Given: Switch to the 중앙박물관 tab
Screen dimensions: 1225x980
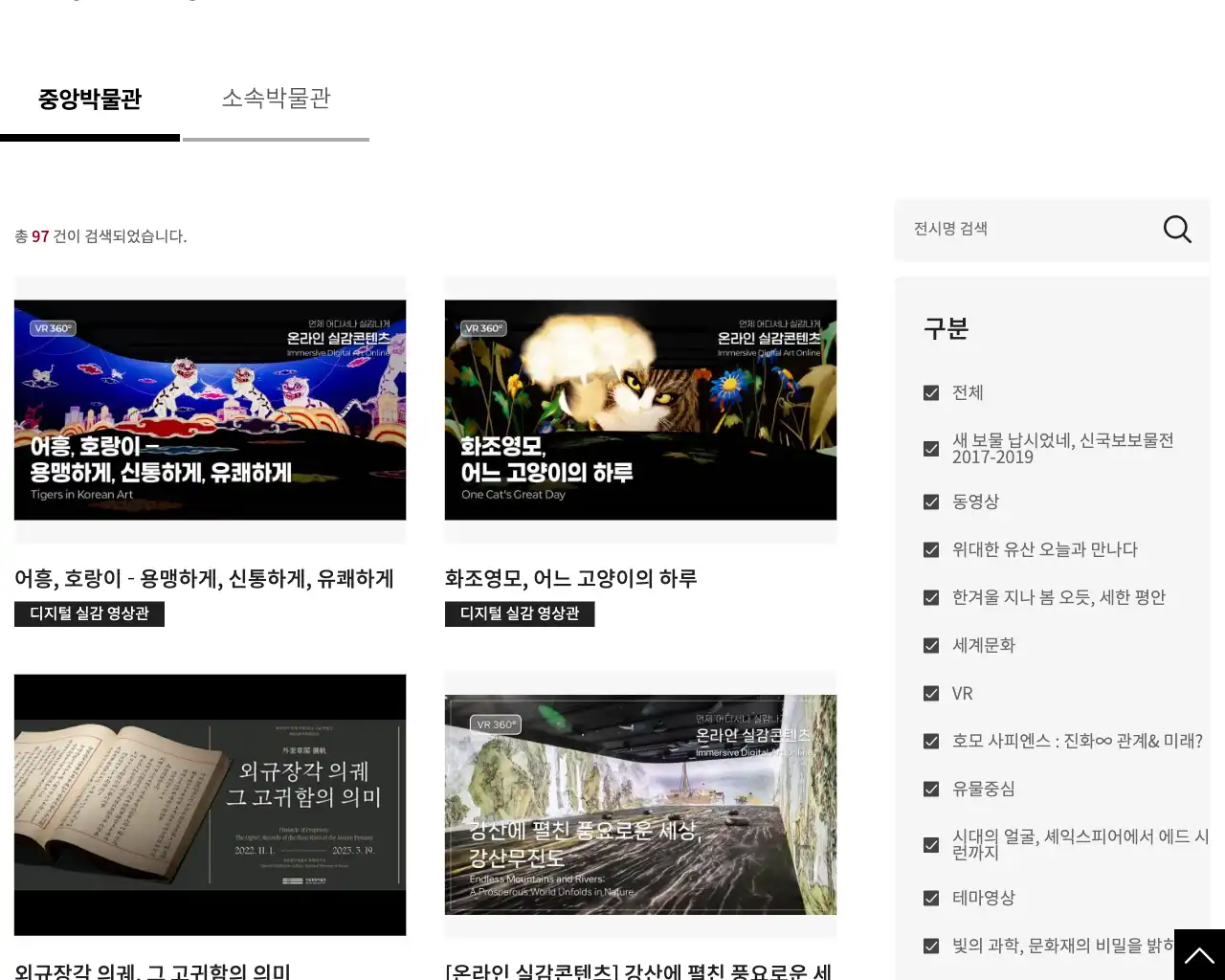Looking at the screenshot, I should [x=90, y=100].
